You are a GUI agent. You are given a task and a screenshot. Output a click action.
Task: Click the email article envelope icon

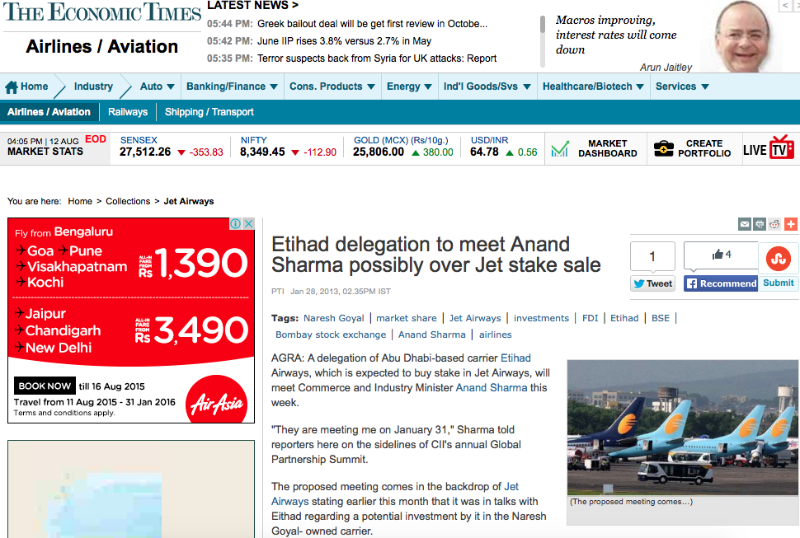coord(744,224)
